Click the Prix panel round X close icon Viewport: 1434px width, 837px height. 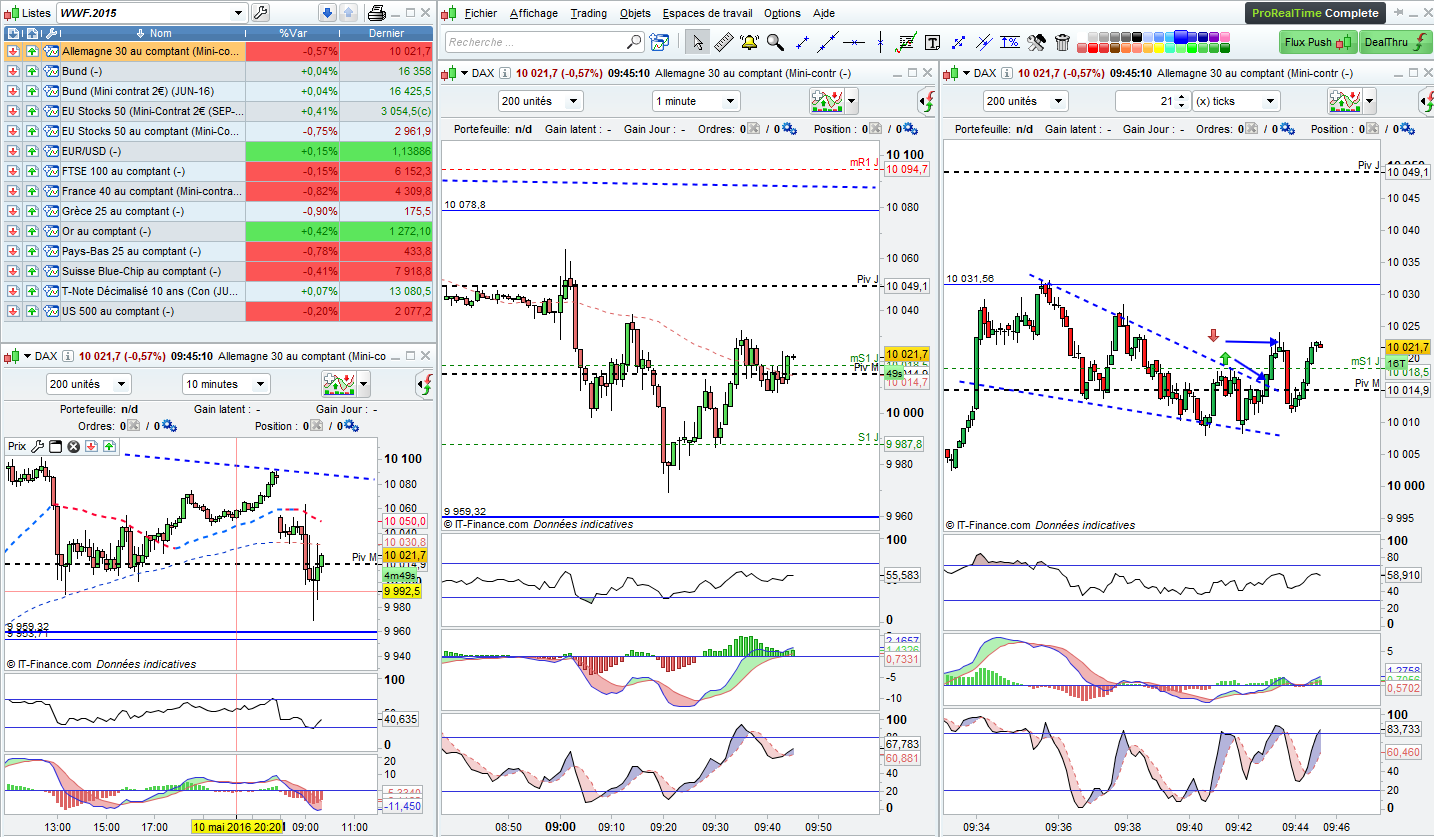coord(73,446)
